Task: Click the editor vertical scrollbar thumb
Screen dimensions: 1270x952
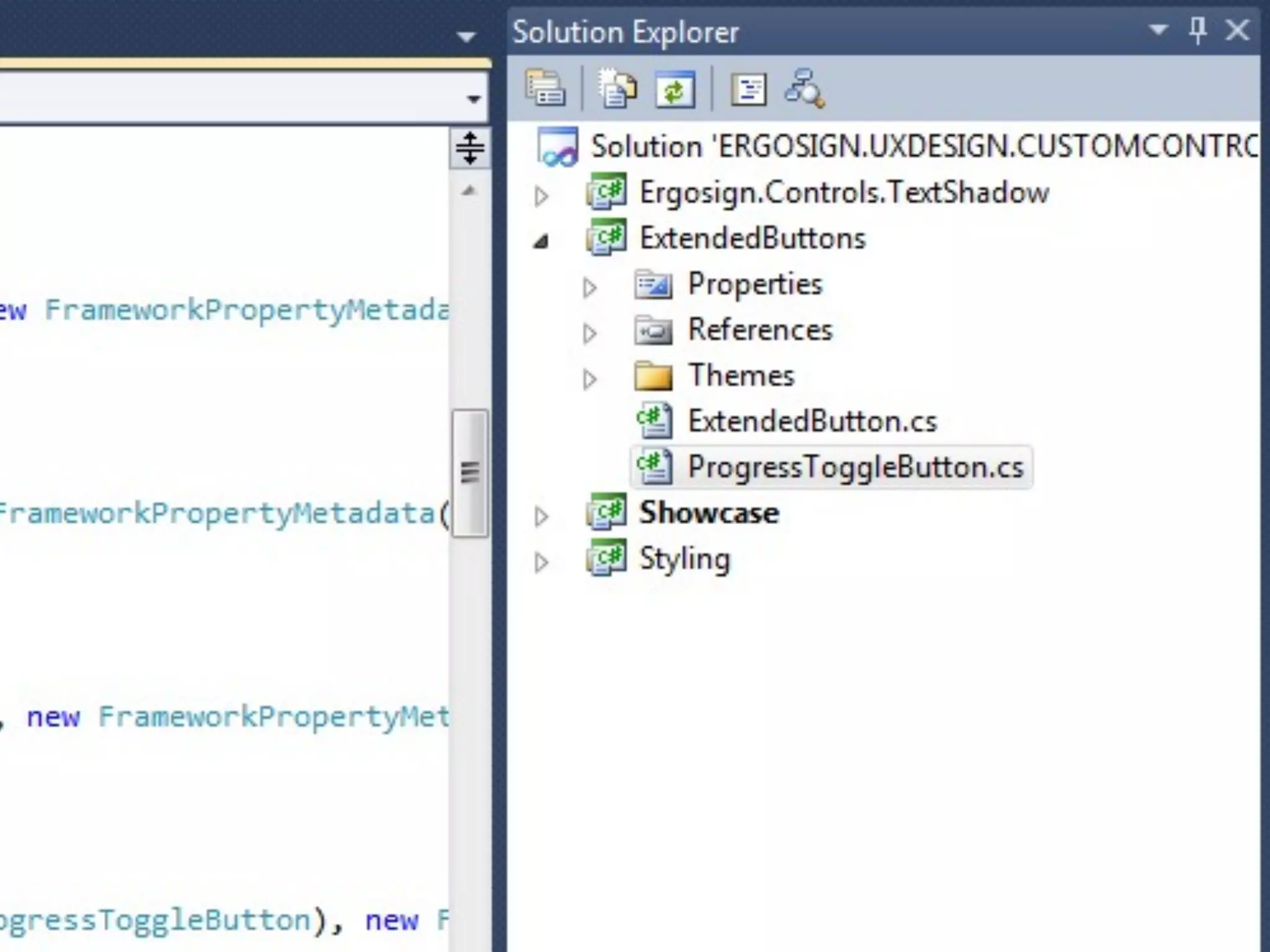Action: 470,472
